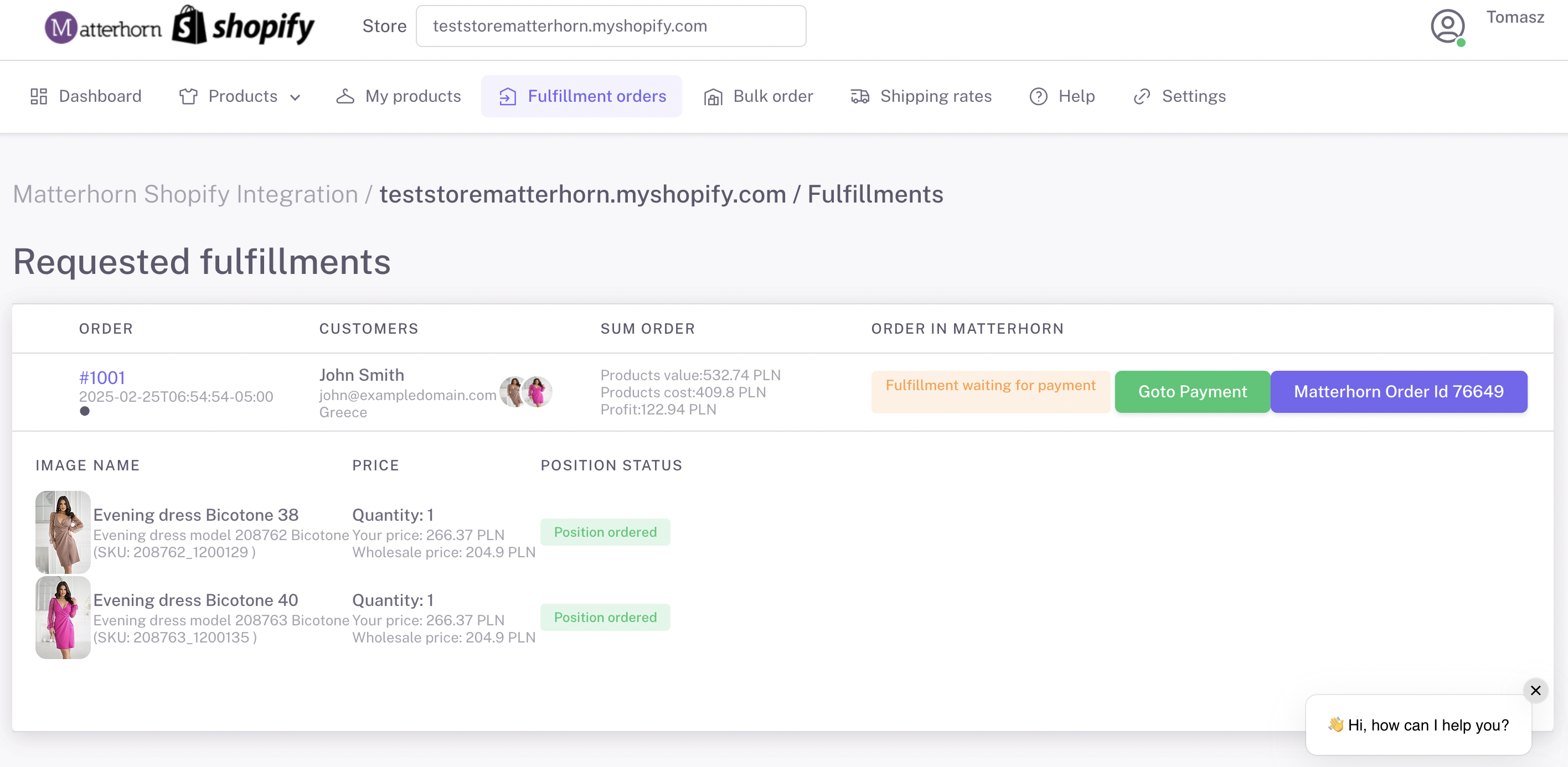Open the Dashboard menu item
Viewport: 1568px width, 767px height.
point(86,96)
